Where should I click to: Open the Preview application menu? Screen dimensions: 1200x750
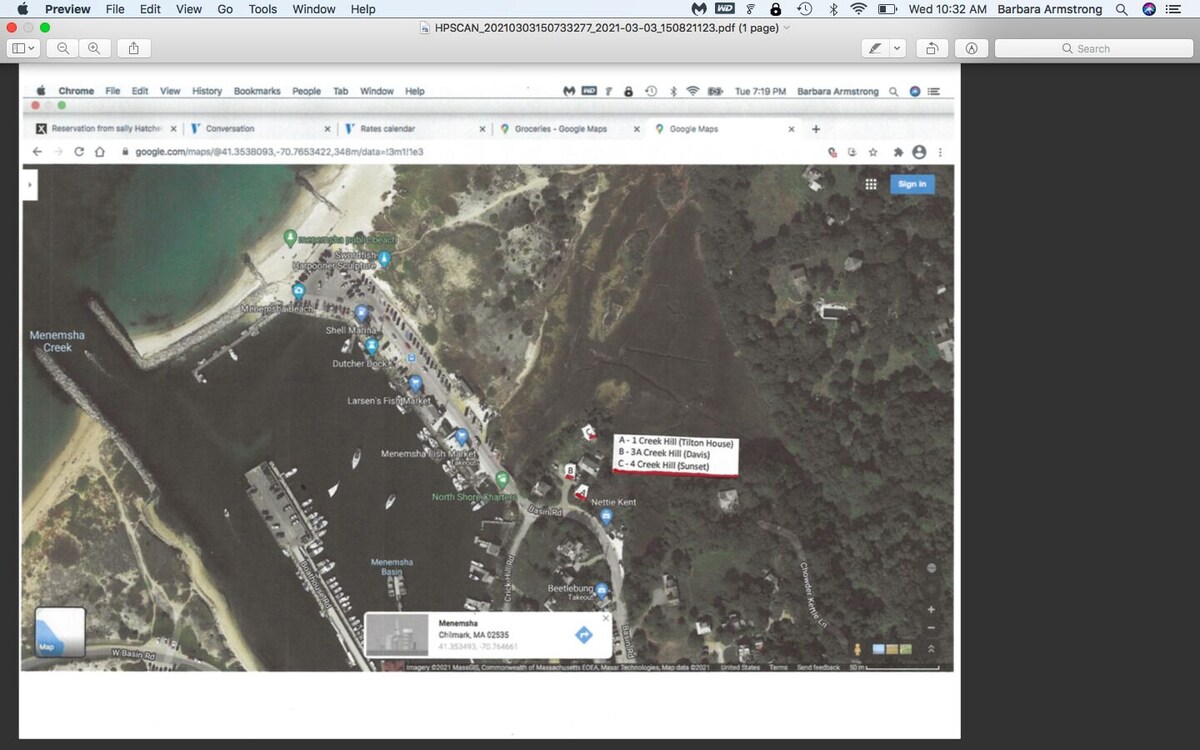pyautogui.click(x=67, y=9)
